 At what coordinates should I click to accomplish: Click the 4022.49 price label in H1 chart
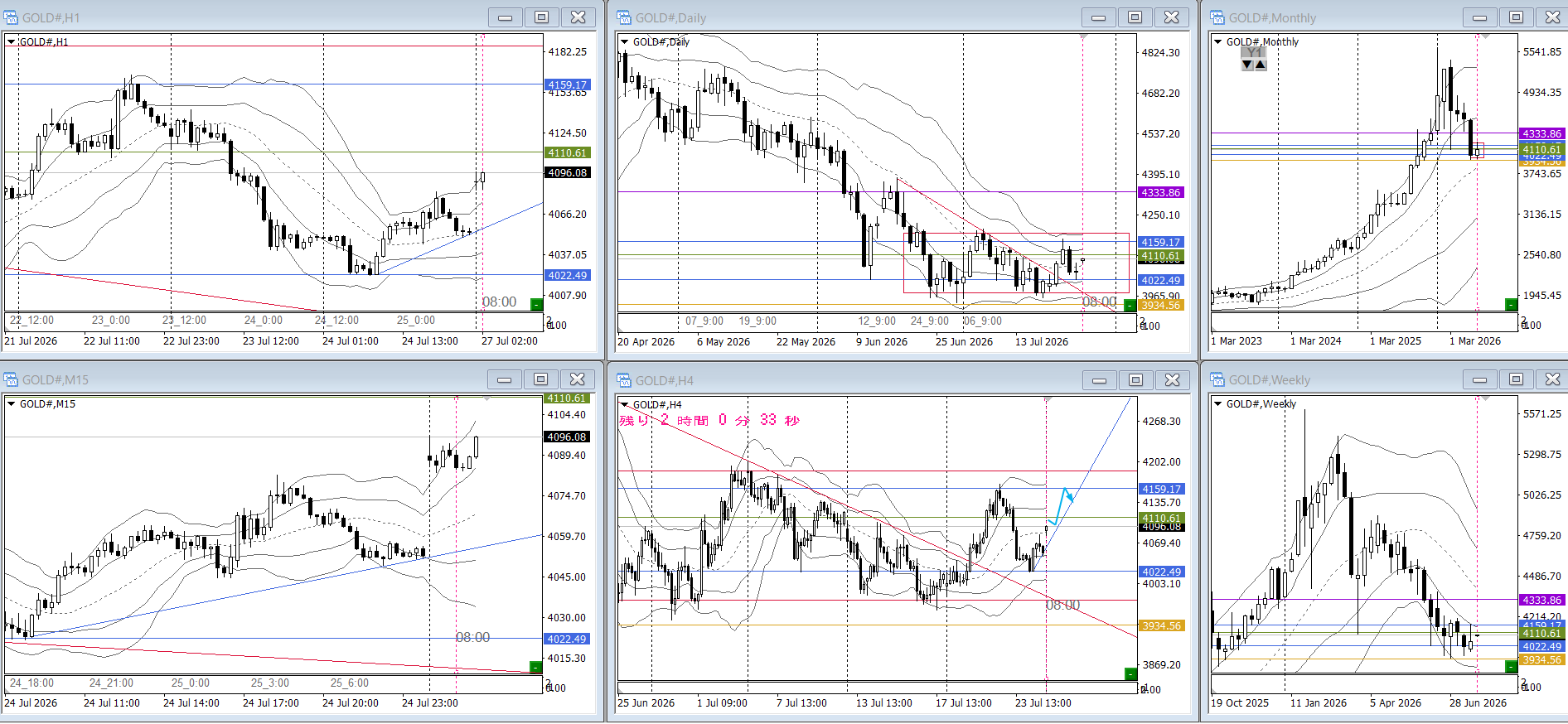pos(567,275)
